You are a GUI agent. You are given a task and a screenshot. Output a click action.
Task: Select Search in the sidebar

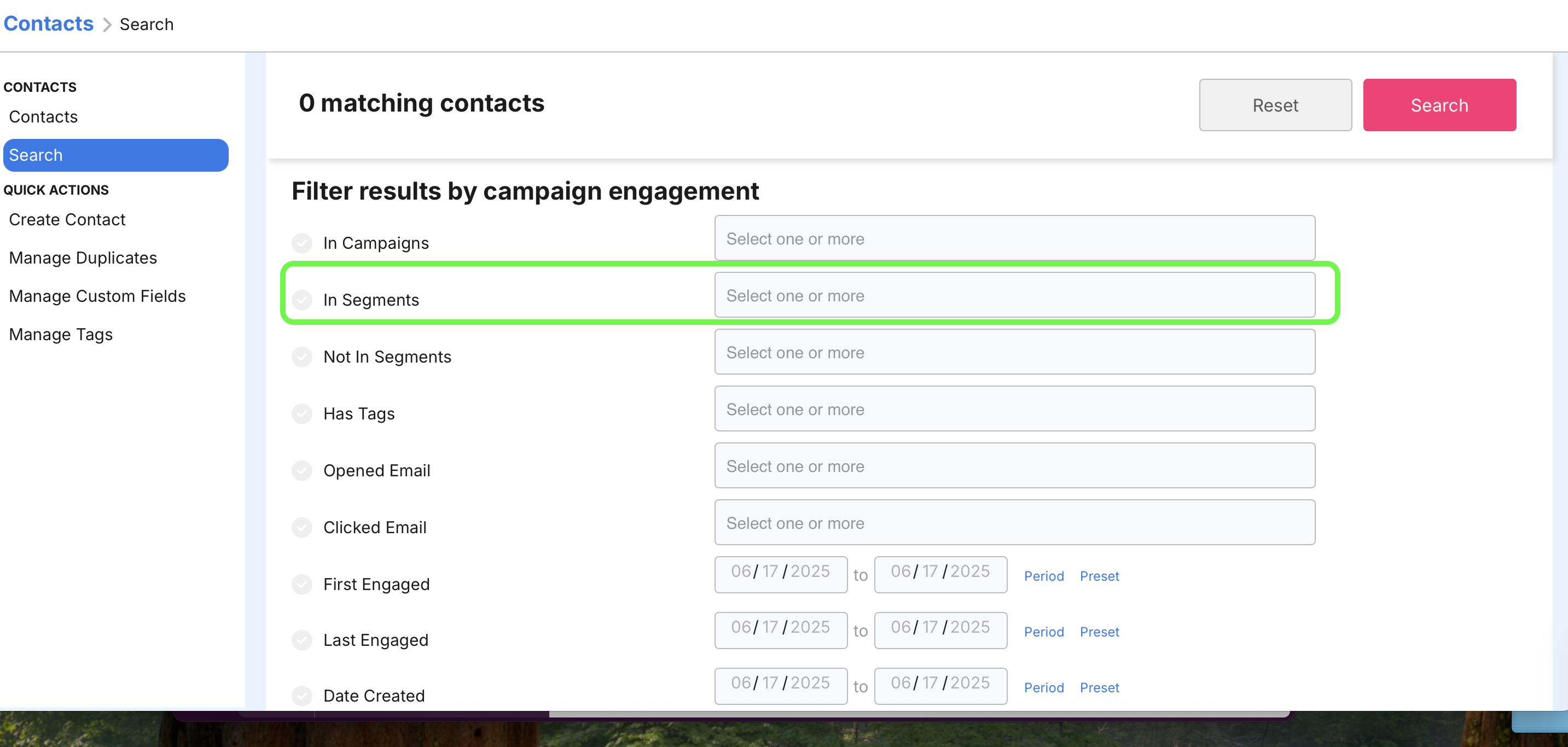tap(115, 155)
